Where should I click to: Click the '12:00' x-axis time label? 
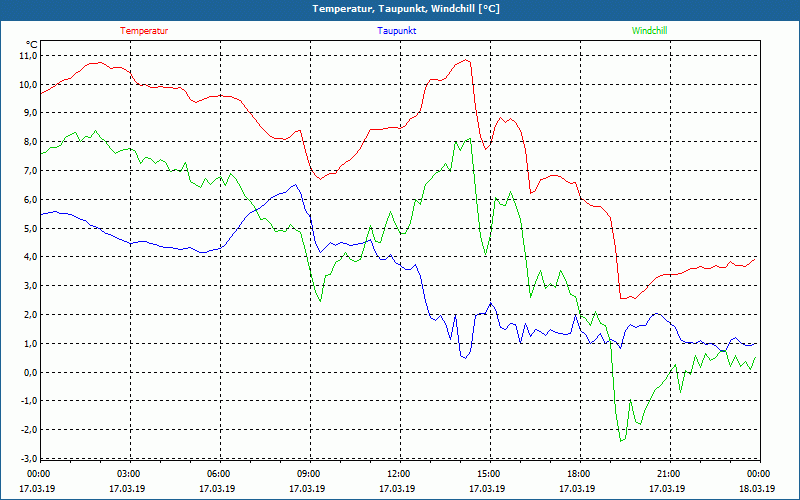click(x=397, y=474)
